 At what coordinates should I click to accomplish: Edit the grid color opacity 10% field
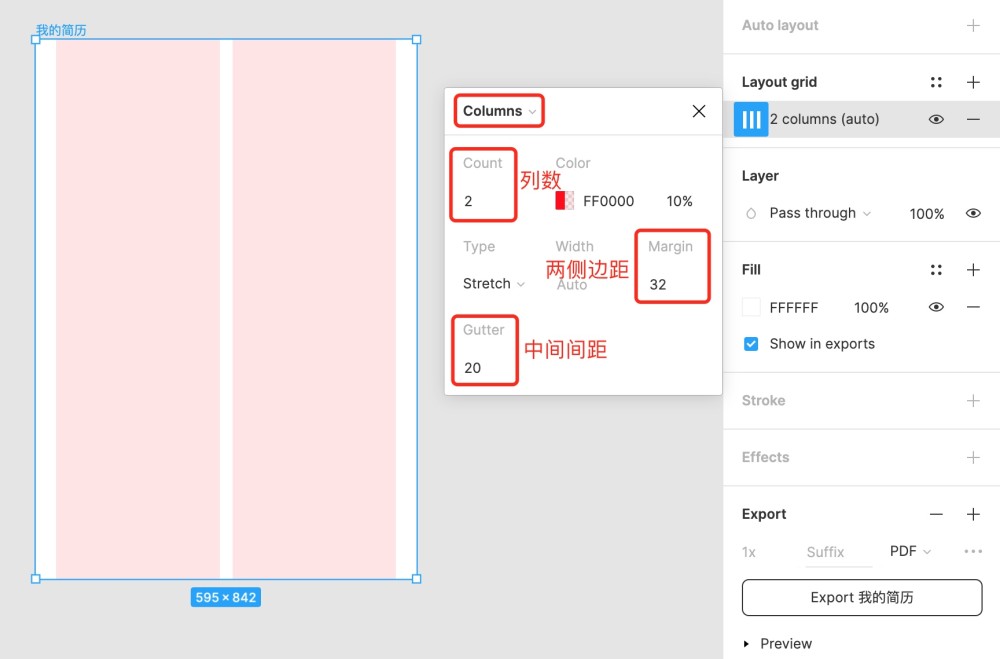[x=679, y=202]
